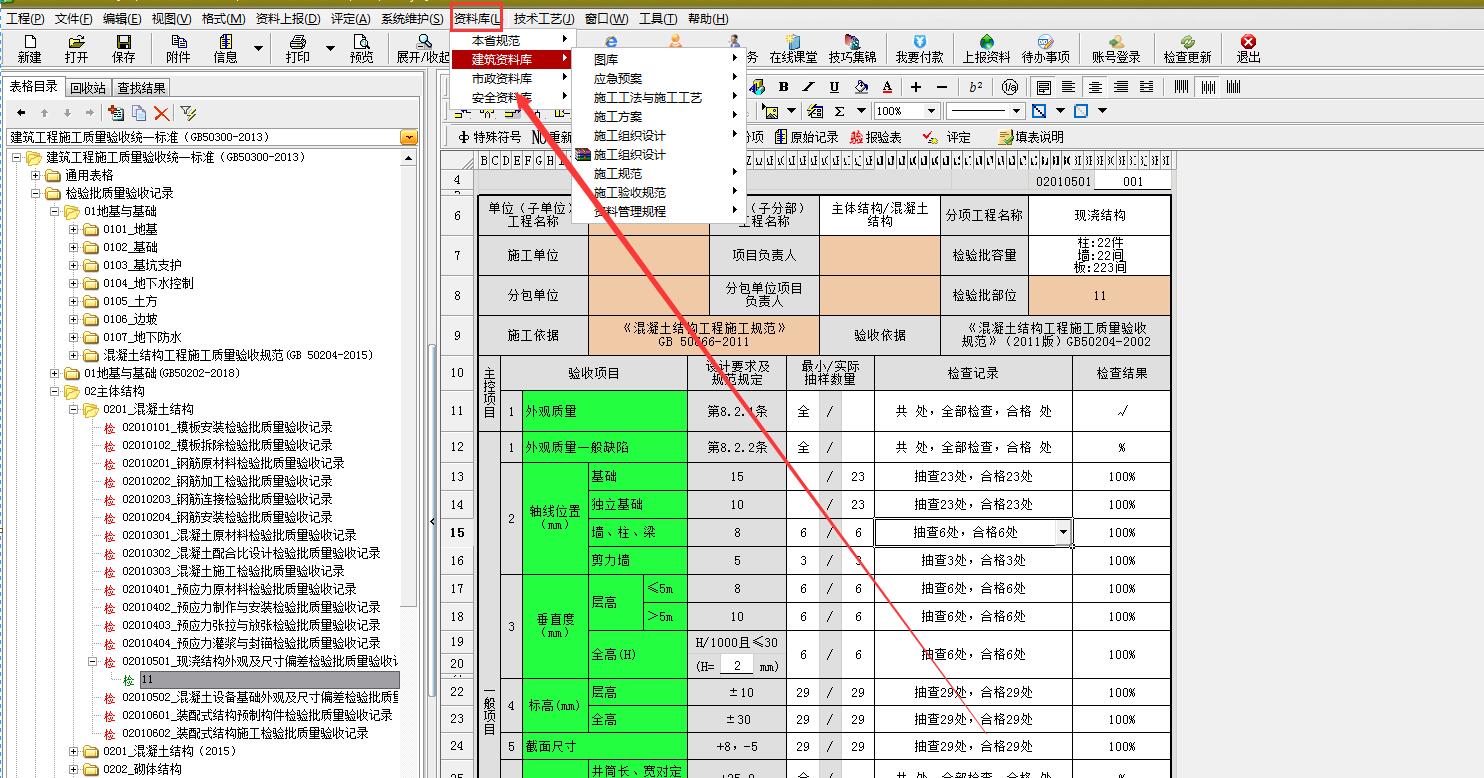Click the 保存 (Save) toolbar icon

coord(123,48)
